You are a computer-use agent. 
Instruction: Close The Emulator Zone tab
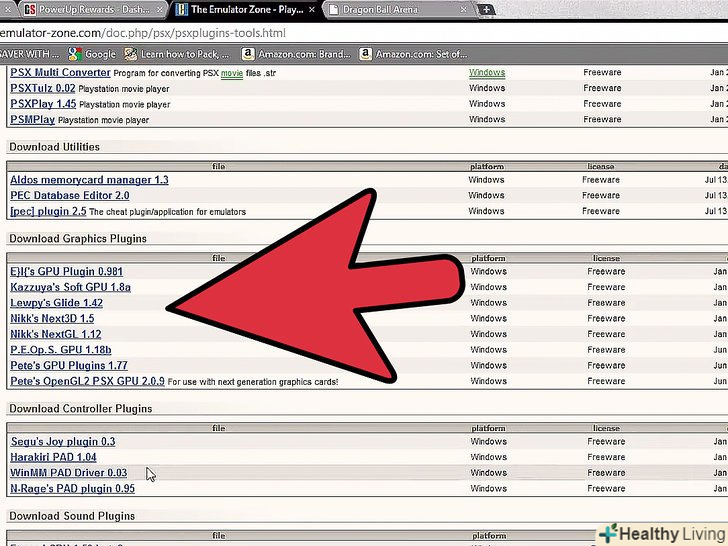pyautogui.click(x=312, y=9)
